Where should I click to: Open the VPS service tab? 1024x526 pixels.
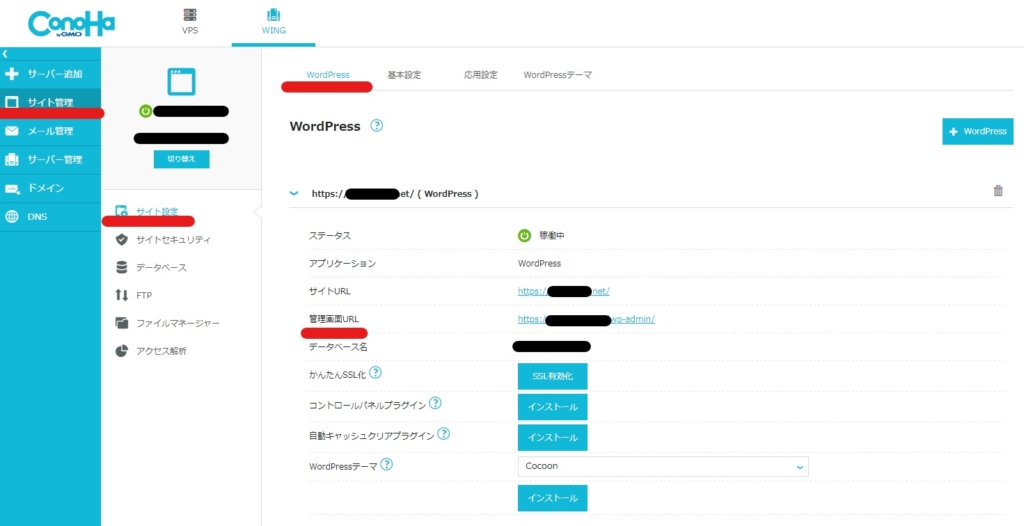click(x=190, y=22)
